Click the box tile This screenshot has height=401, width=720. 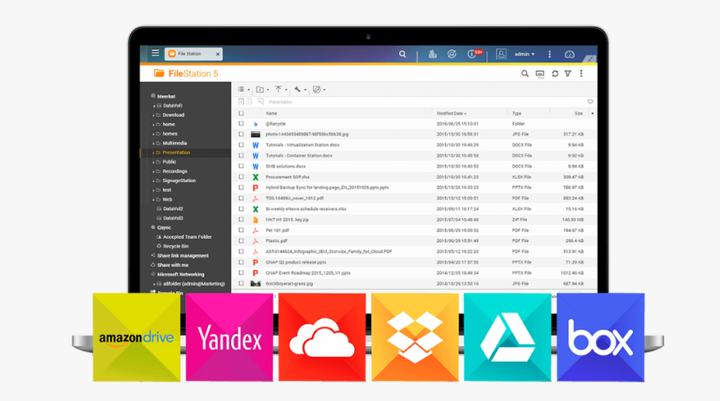600,338
